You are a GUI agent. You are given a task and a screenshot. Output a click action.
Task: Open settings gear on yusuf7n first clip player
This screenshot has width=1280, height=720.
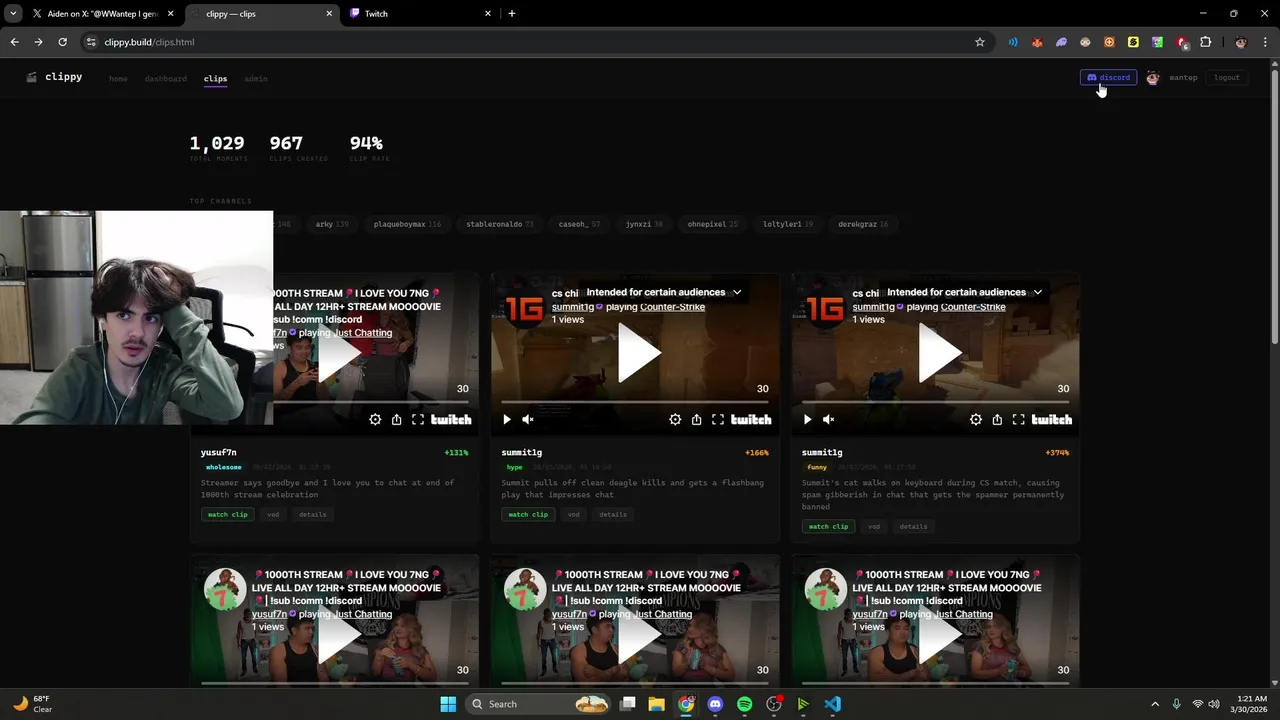(x=375, y=420)
